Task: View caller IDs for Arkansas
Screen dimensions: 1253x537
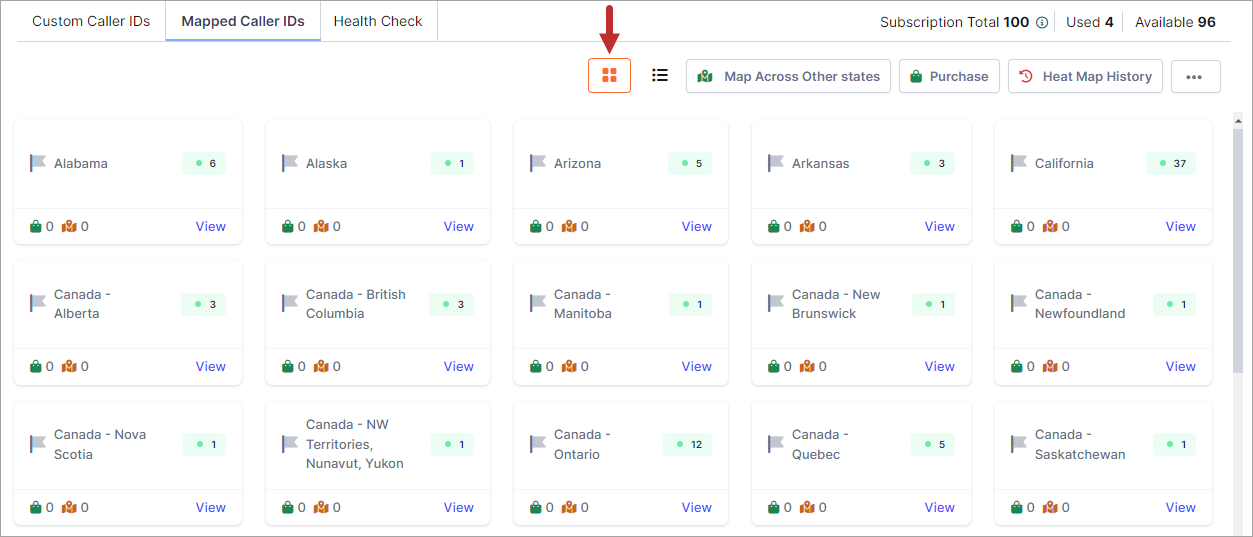Action: coord(939,226)
